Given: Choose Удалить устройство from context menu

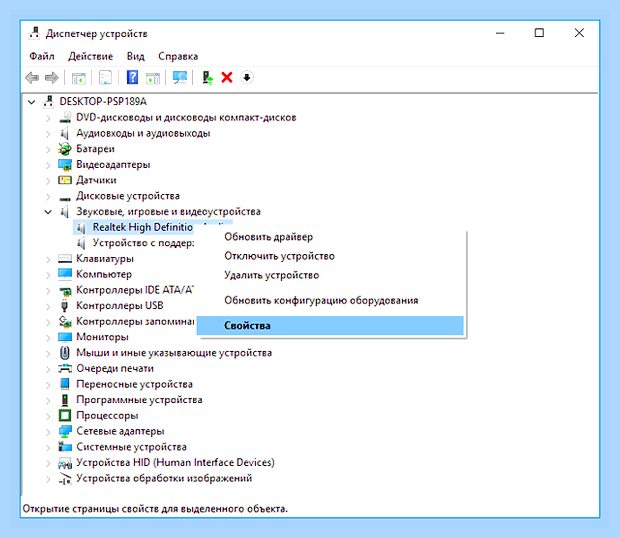Looking at the screenshot, I should tap(271, 275).
